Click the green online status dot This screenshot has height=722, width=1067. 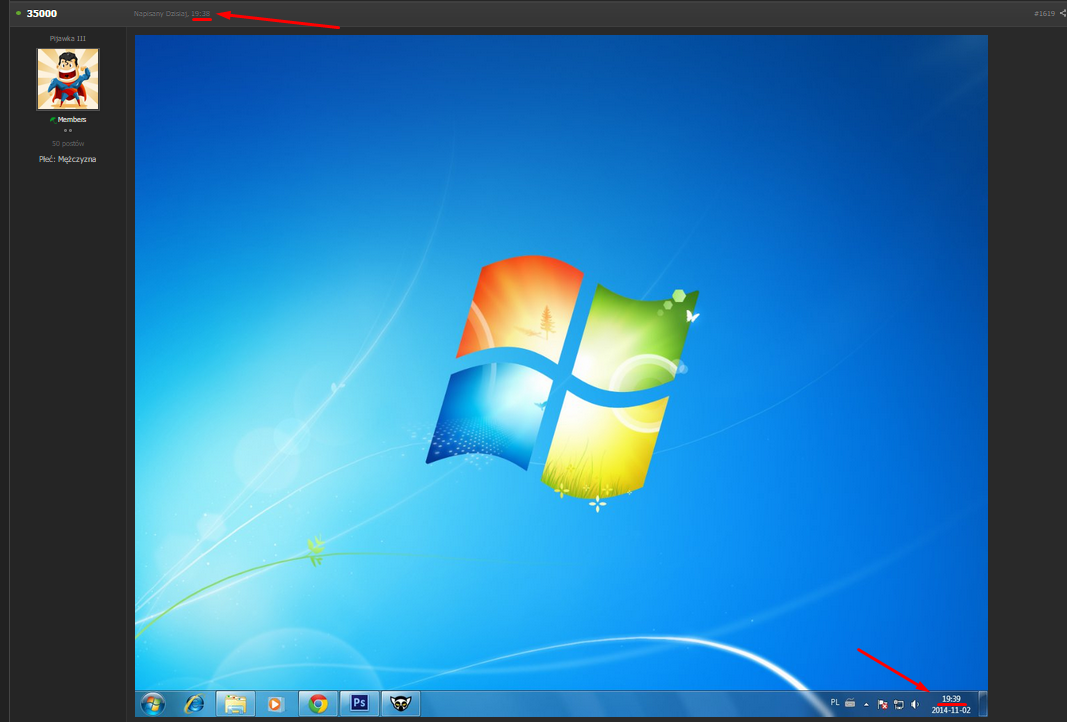(x=18, y=13)
